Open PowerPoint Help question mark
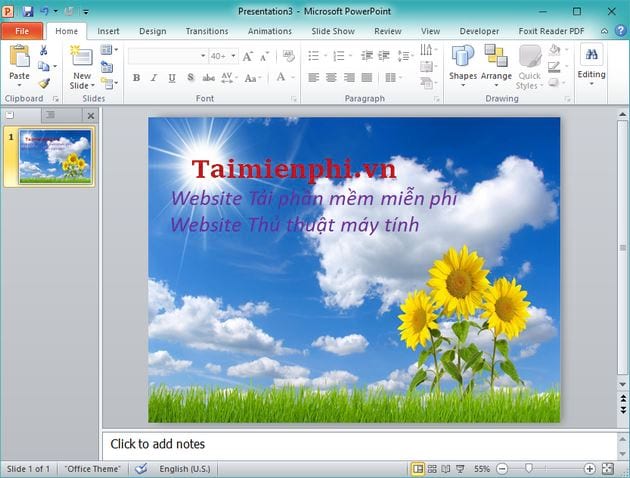 tap(620, 31)
